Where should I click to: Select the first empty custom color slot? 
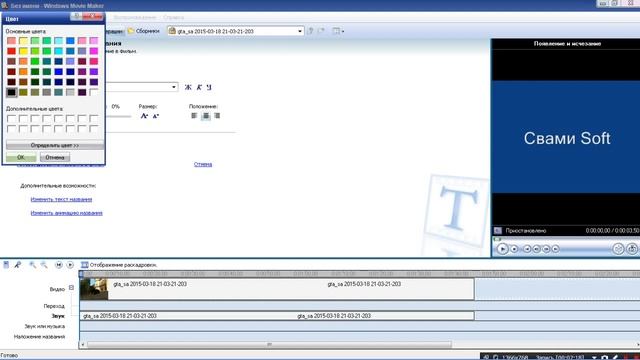11,119
